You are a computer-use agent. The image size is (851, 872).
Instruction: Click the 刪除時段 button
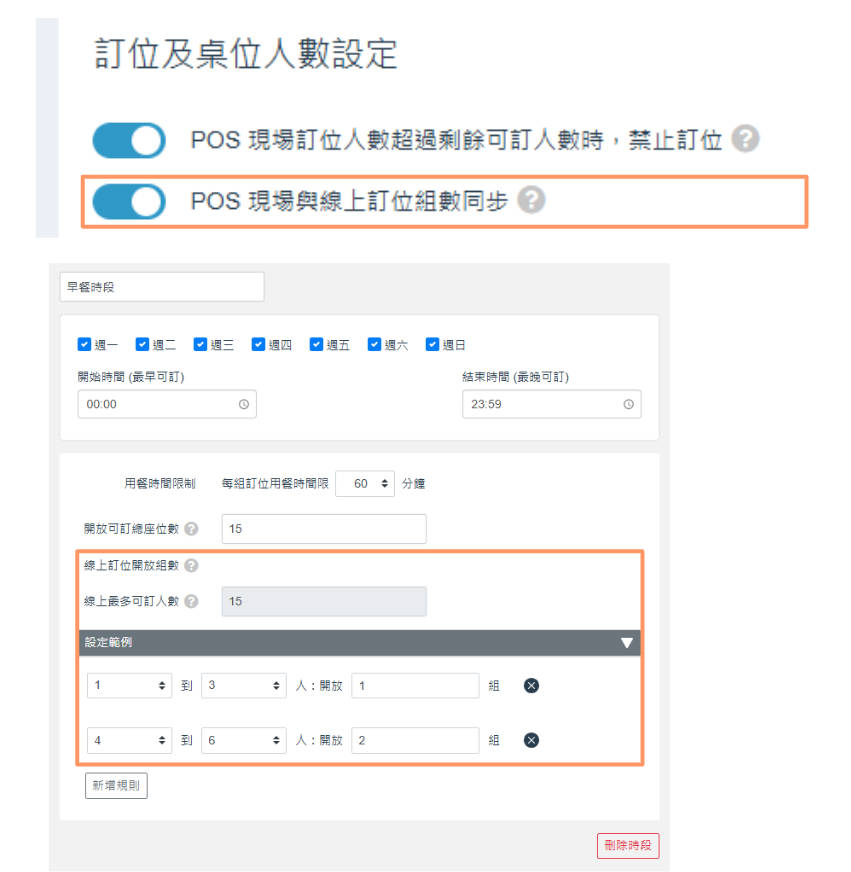(627, 845)
